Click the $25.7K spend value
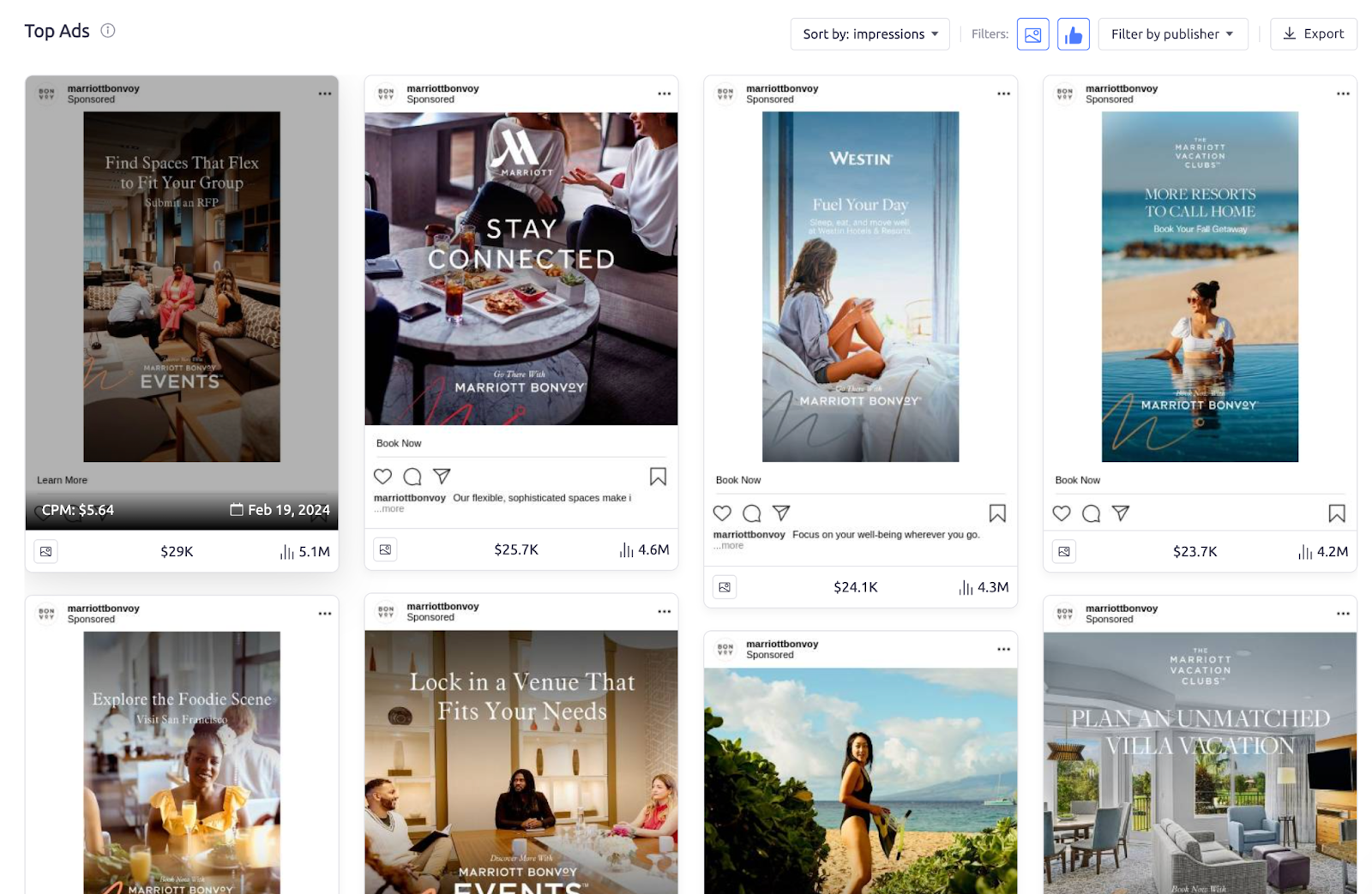1372x894 pixels. (x=516, y=549)
